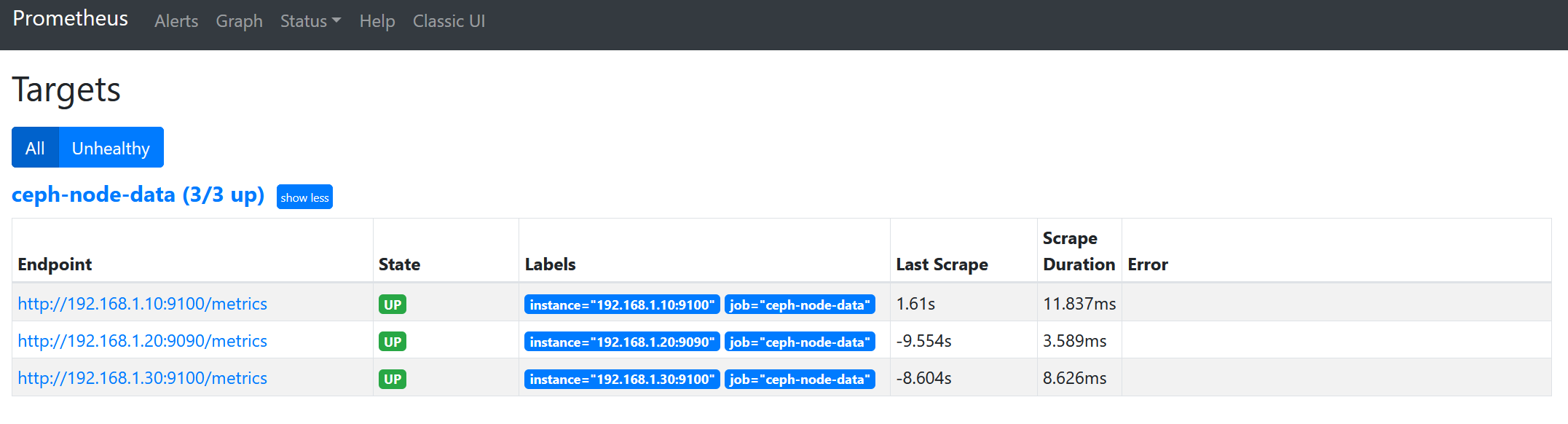Open the Help page
Image resolution: width=1568 pixels, height=424 pixels.
pyautogui.click(x=377, y=21)
